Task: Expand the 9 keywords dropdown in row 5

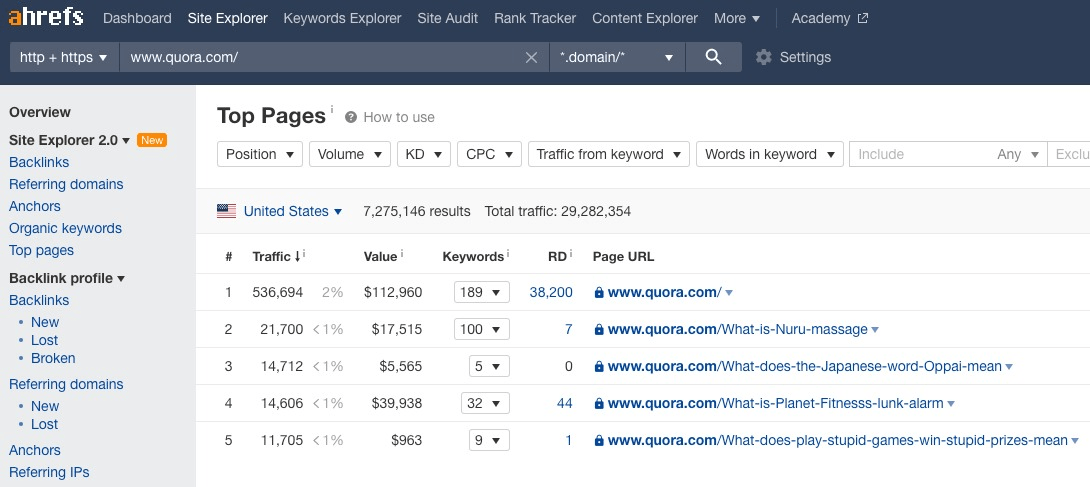Action: coord(489,440)
